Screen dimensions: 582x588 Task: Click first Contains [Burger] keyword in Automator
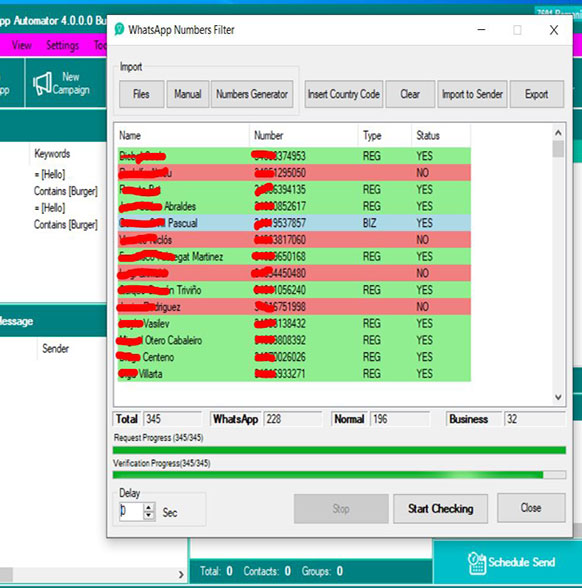tap(66, 191)
